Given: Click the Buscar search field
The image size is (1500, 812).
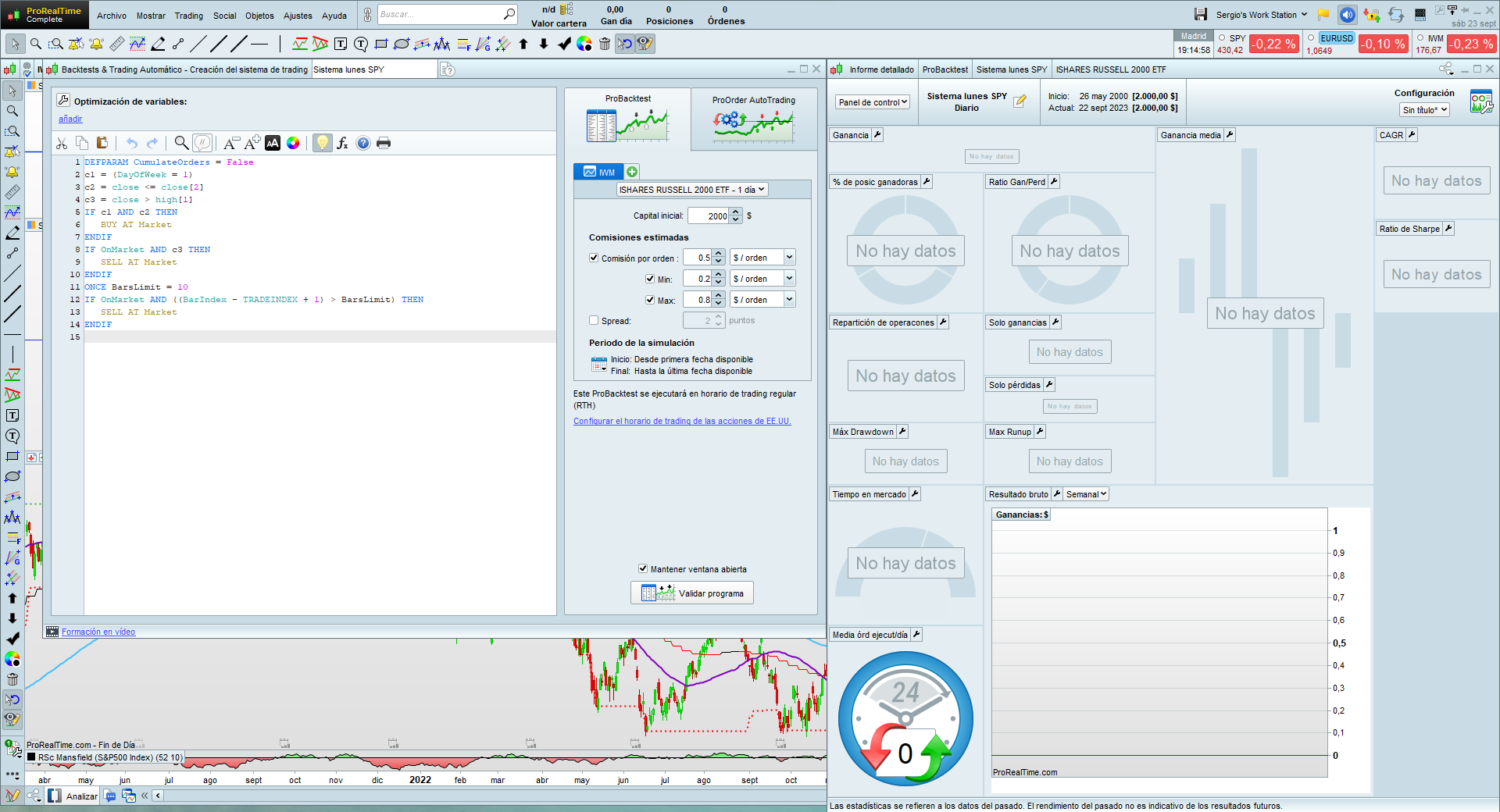Looking at the screenshot, I should tap(448, 14).
